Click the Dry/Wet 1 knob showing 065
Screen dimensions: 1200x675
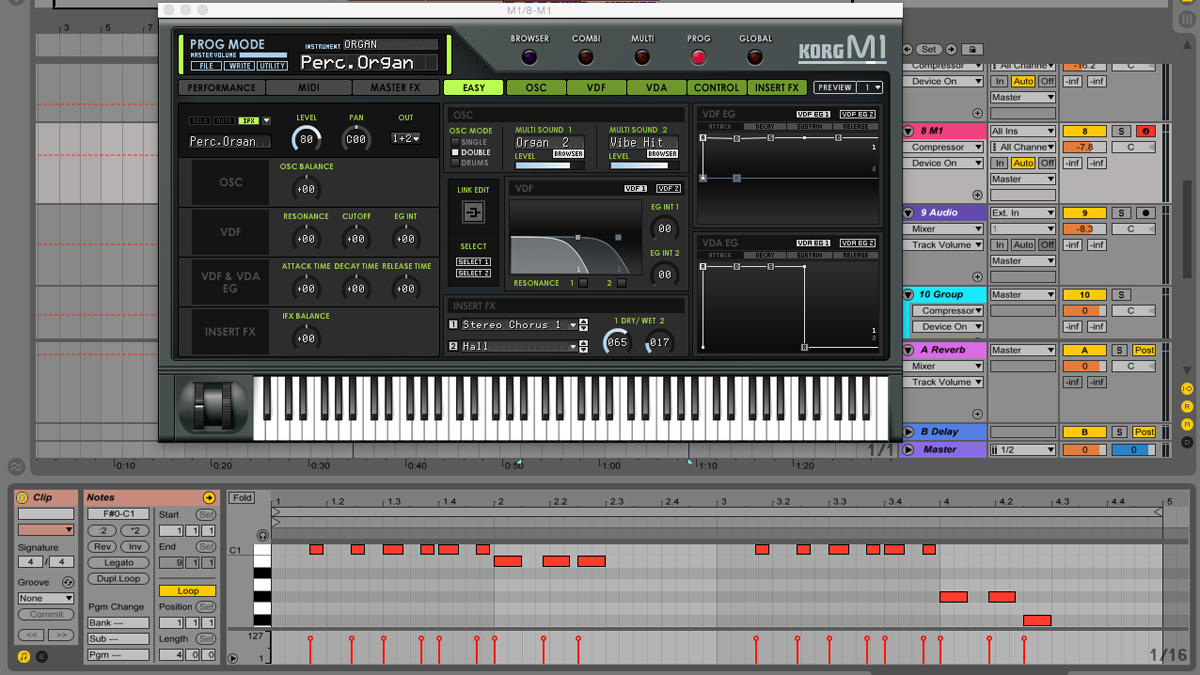click(x=617, y=342)
